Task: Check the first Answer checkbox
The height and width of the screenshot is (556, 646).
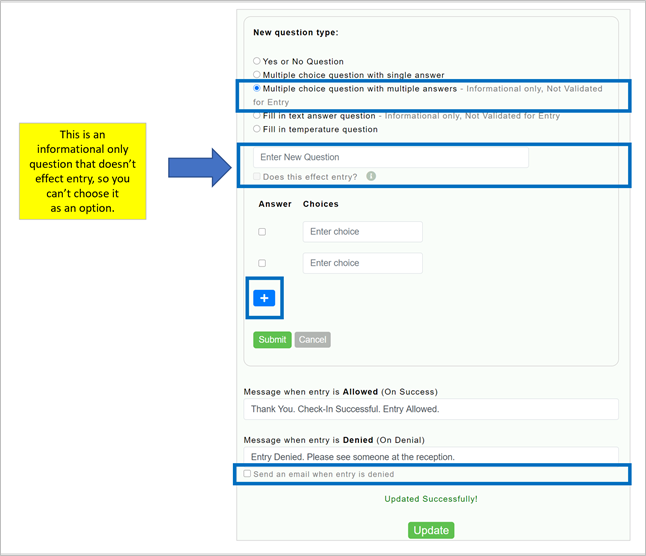Action: (x=262, y=232)
